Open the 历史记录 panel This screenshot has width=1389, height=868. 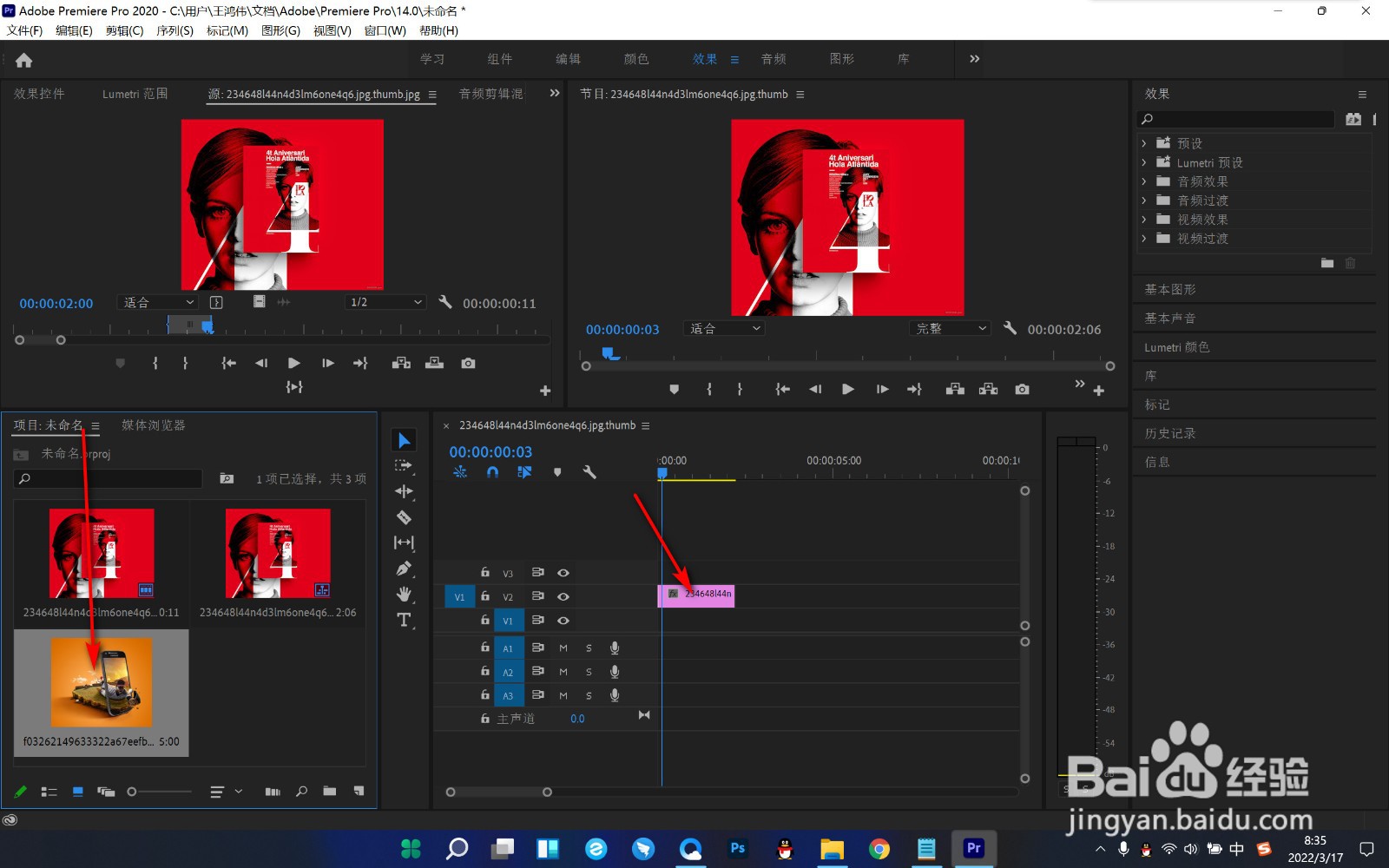coord(1169,433)
